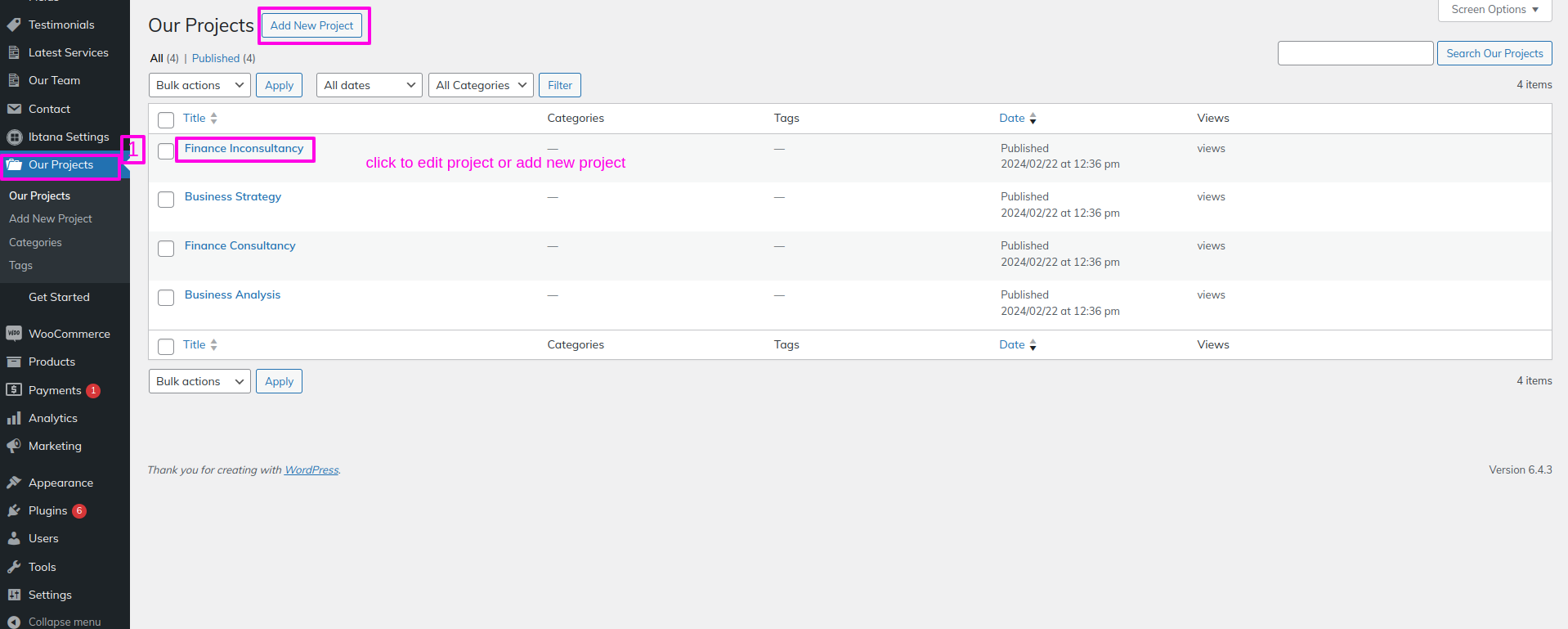Expand the Screen Options panel
The height and width of the screenshot is (629, 1568).
point(1494,10)
